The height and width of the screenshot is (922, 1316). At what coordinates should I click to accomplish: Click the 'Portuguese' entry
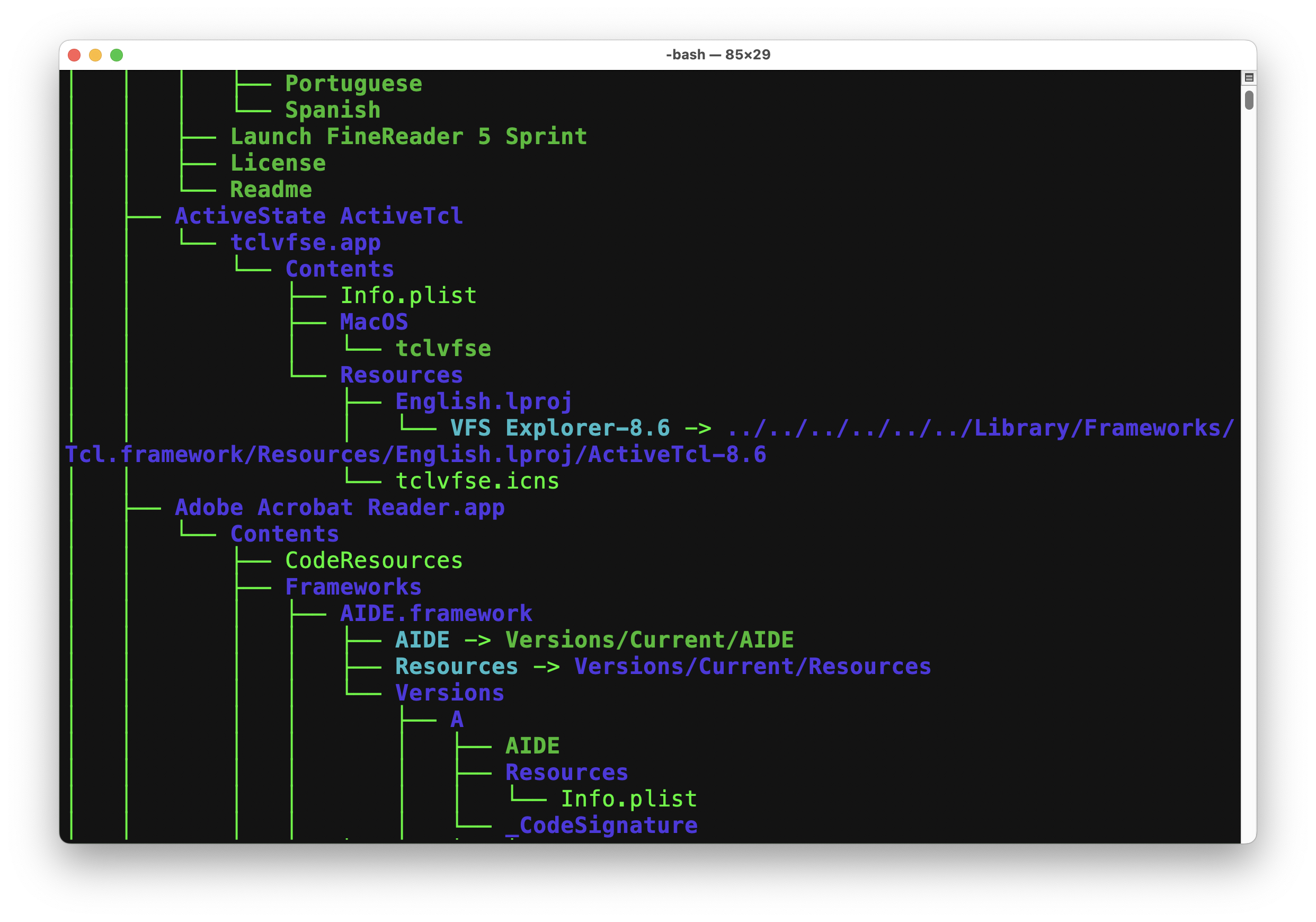click(354, 84)
